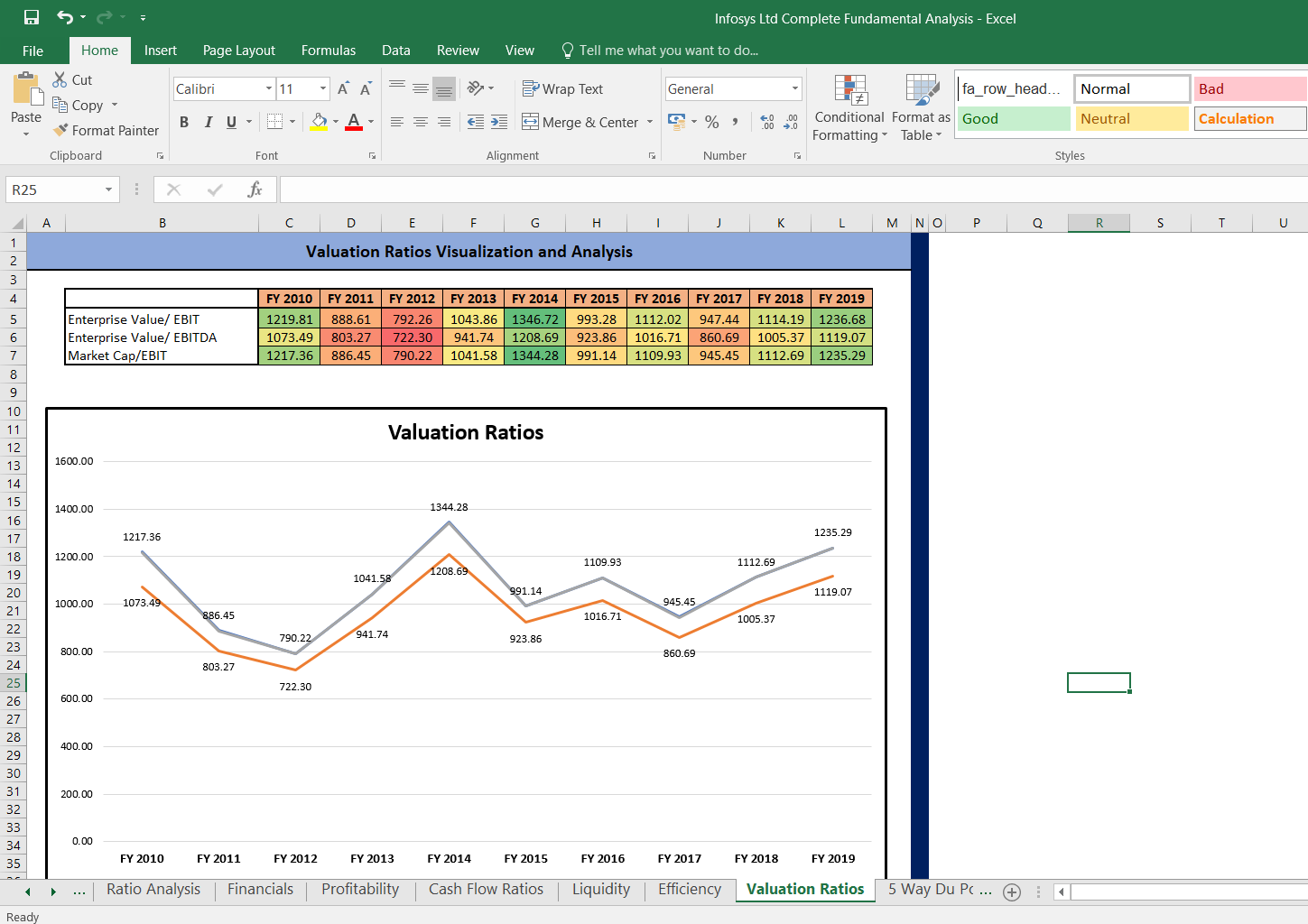Select the Format Painter brush
Screen dimensions: 1308x924
(x=60, y=130)
